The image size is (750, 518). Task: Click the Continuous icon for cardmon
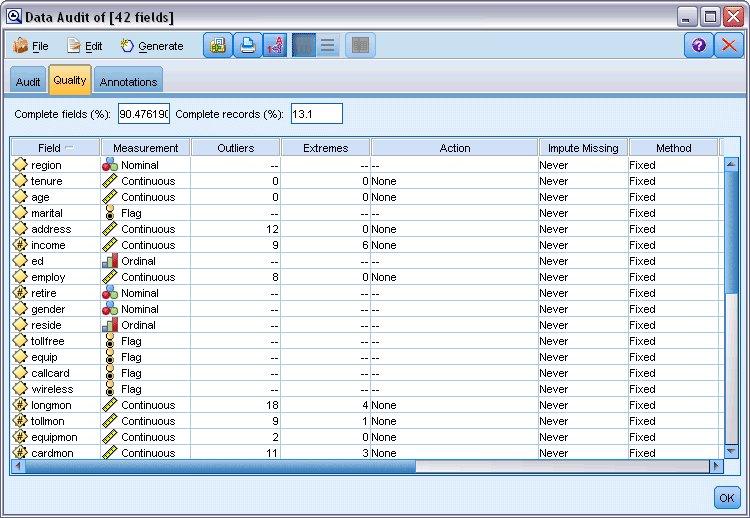110,452
